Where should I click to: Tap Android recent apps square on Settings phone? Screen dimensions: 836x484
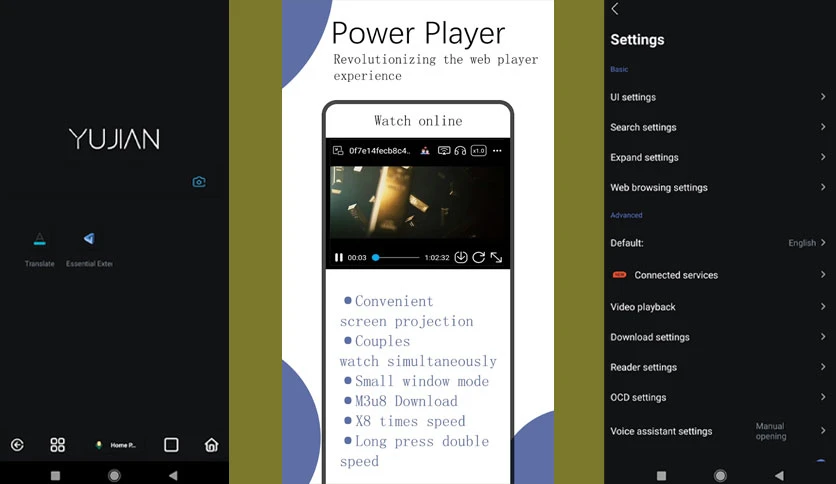661,475
